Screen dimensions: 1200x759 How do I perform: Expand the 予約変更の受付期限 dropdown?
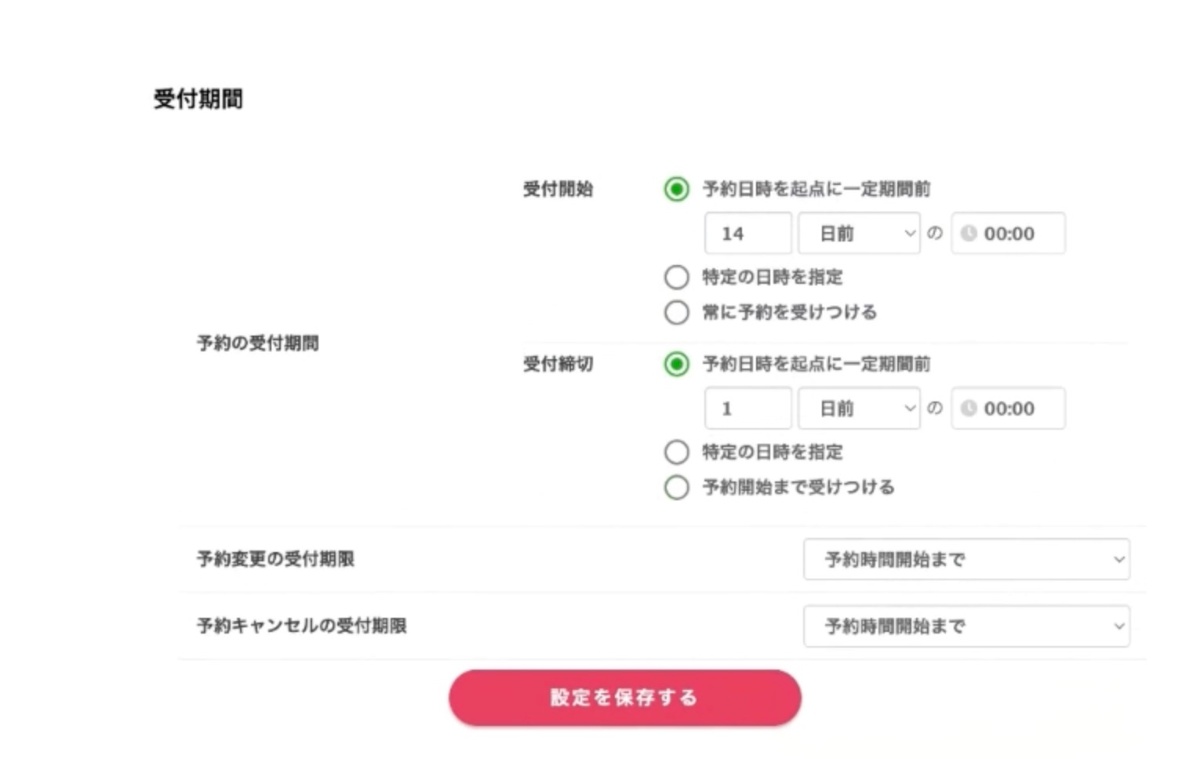point(966,560)
